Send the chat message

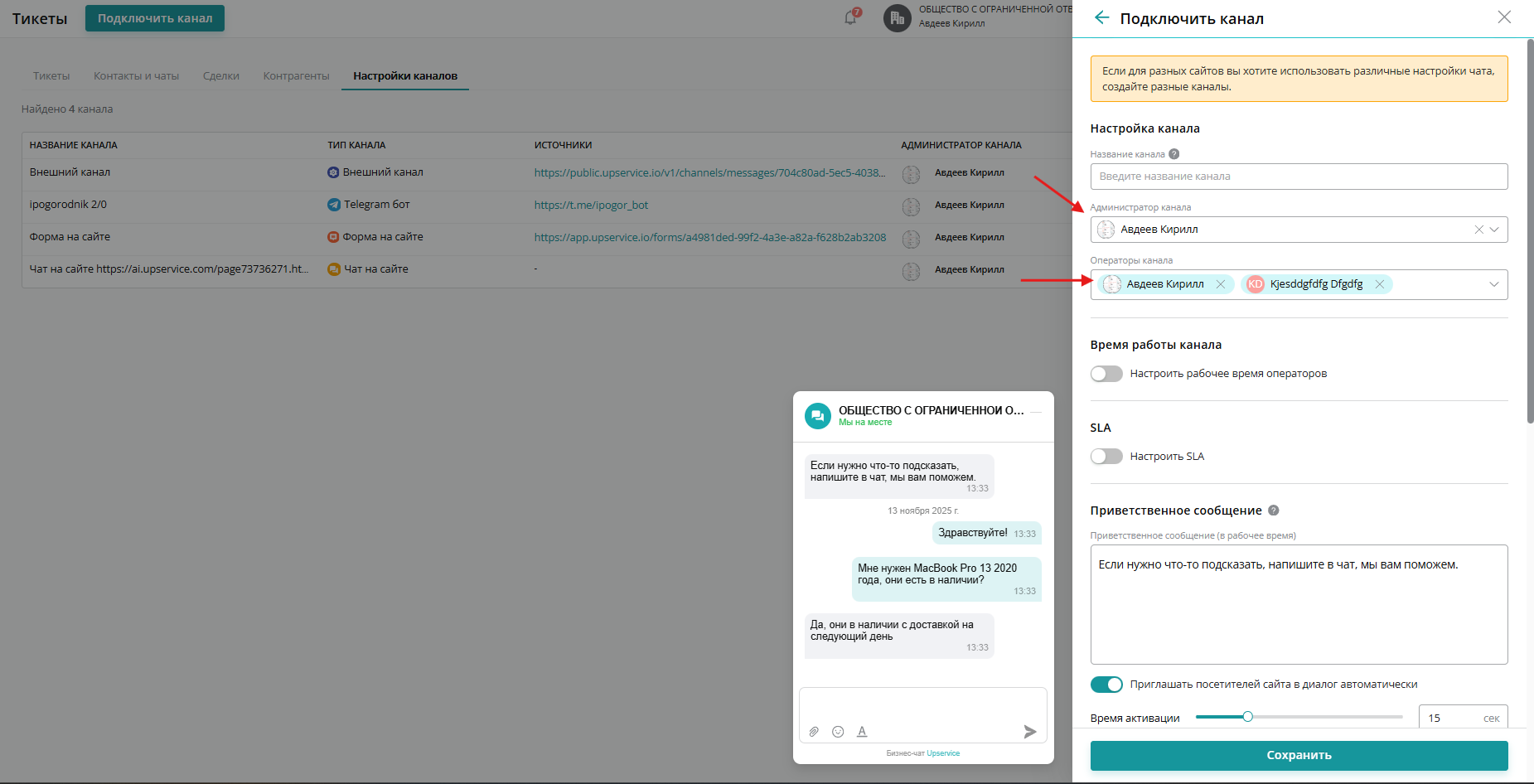click(x=1030, y=732)
